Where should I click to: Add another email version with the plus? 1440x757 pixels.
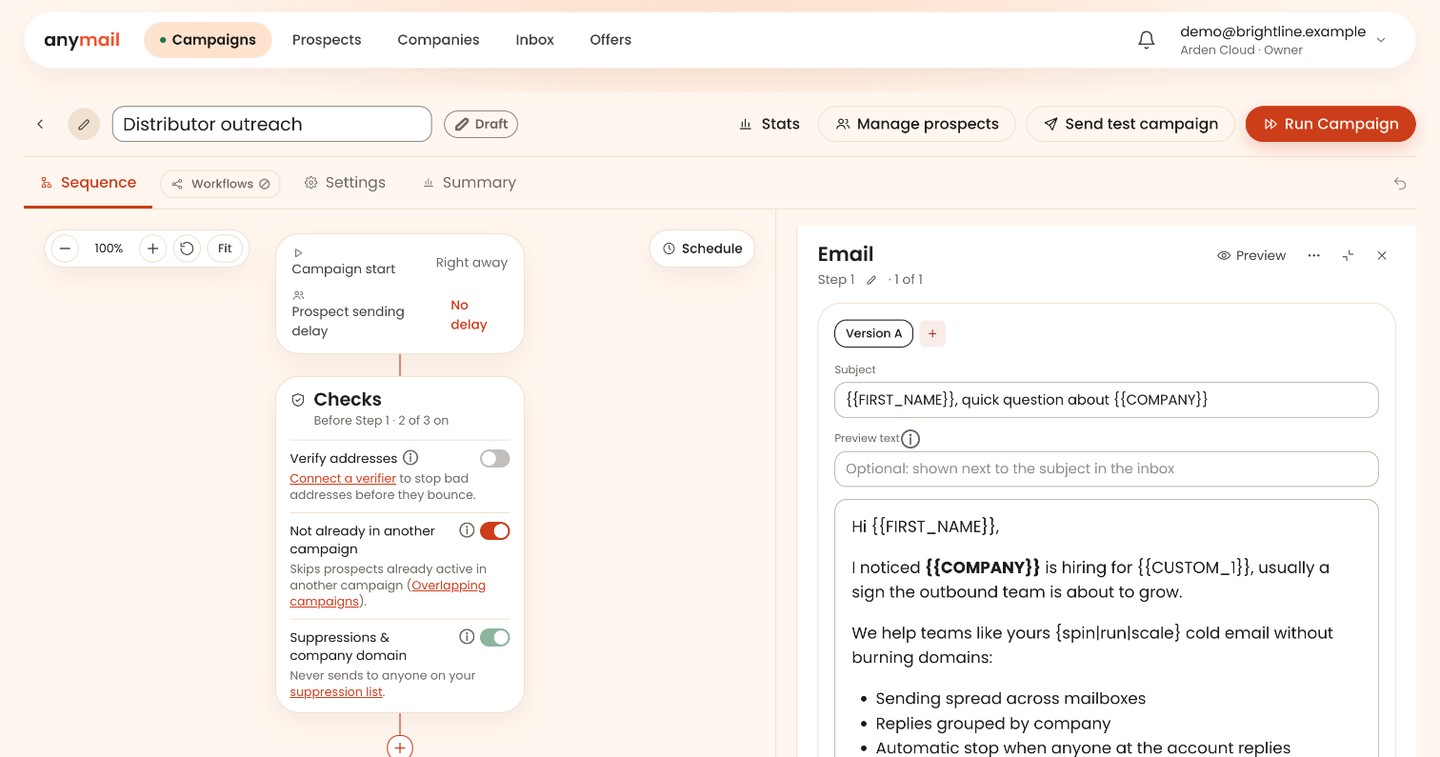click(x=932, y=334)
